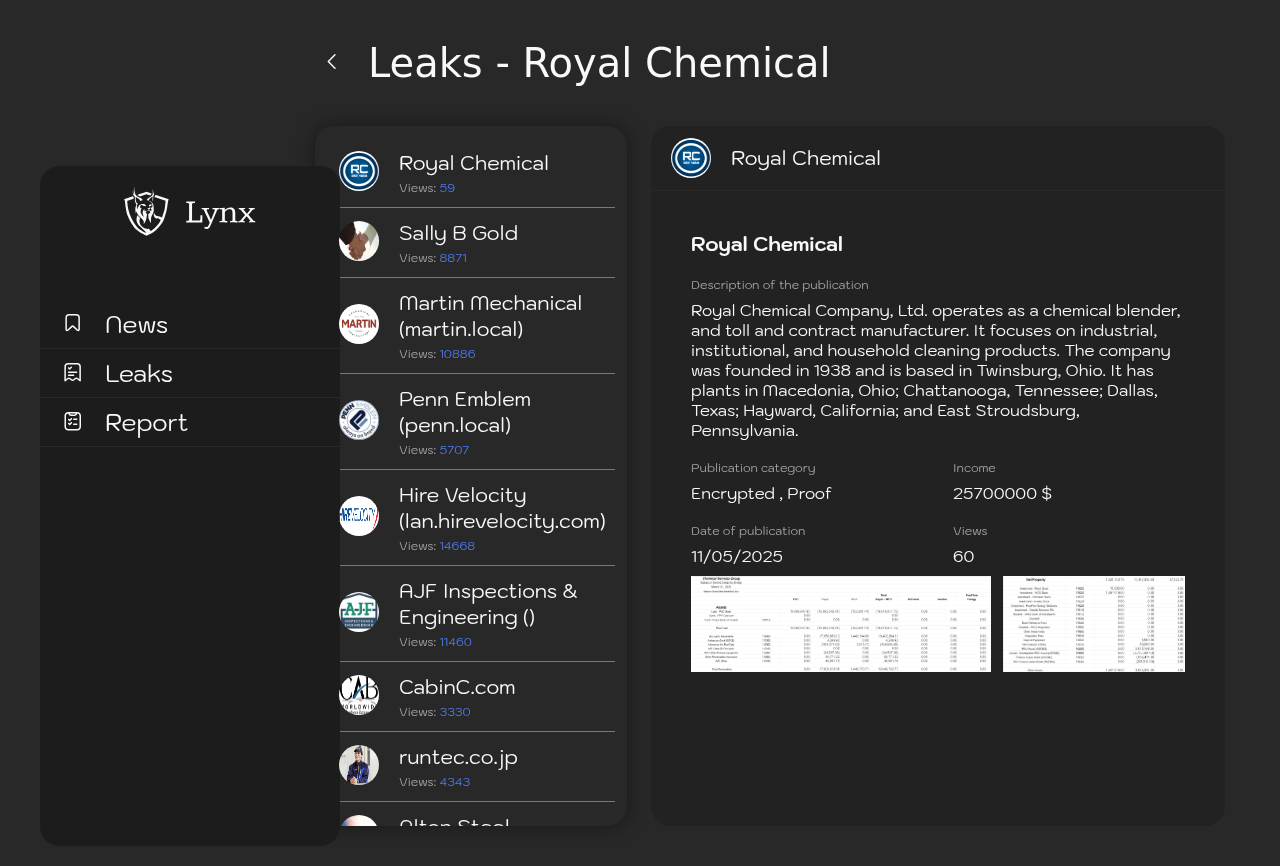Click the News bookmark icon
The height and width of the screenshot is (866, 1280).
(72, 323)
